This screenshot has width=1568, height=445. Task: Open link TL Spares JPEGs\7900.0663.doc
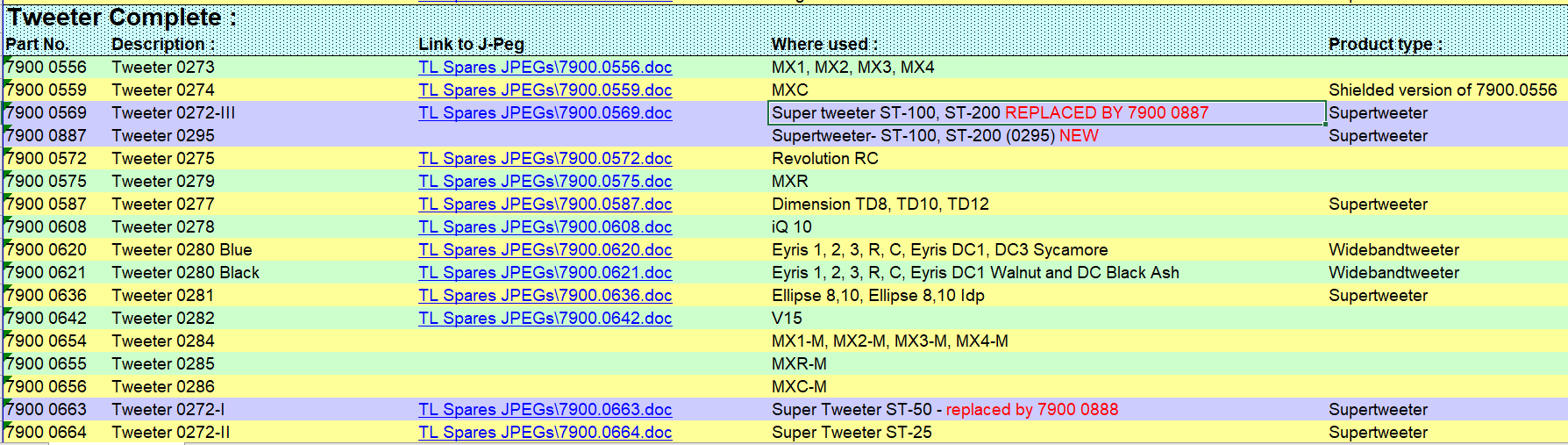tap(545, 410)
